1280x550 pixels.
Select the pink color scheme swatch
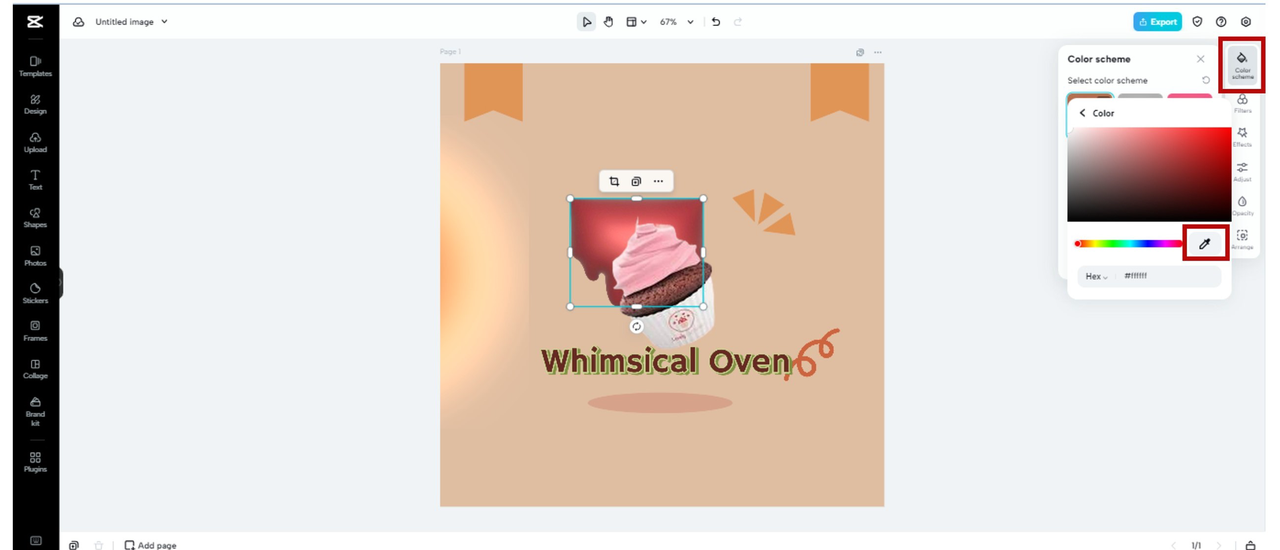1189,98
